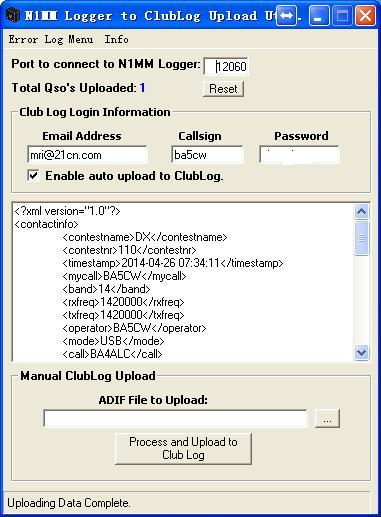Reset the total QSOs uploaded counter
Image resolution: width=381 pixels, height=517 pixels.
(x=223, y=89)
